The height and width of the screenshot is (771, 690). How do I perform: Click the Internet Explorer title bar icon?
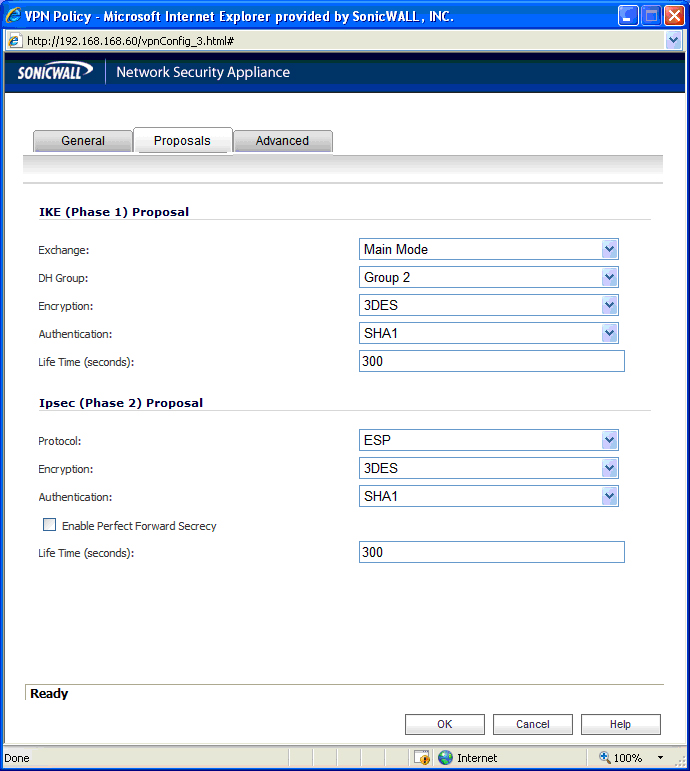tap(12, 15)
